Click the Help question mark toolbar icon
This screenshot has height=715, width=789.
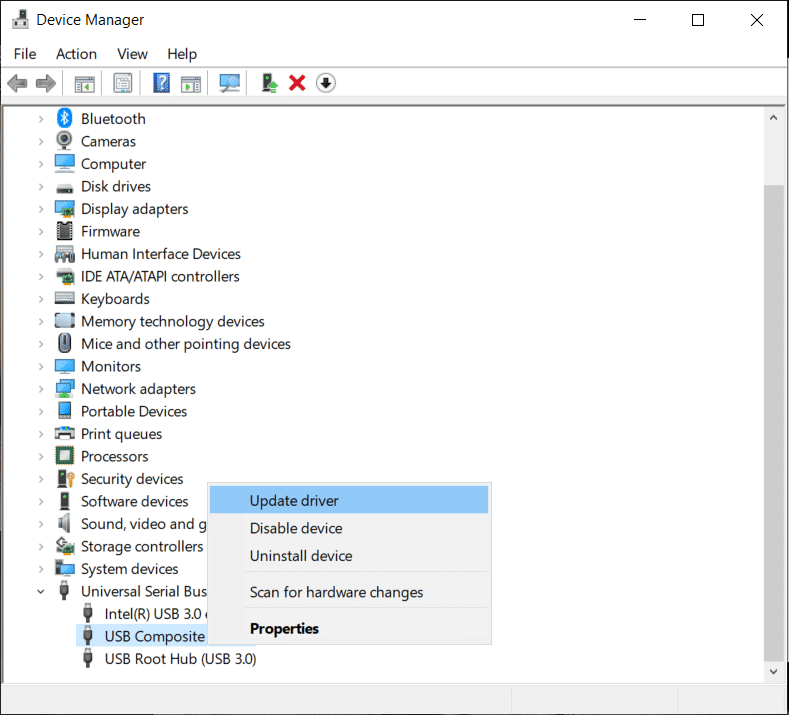point(162,83)
